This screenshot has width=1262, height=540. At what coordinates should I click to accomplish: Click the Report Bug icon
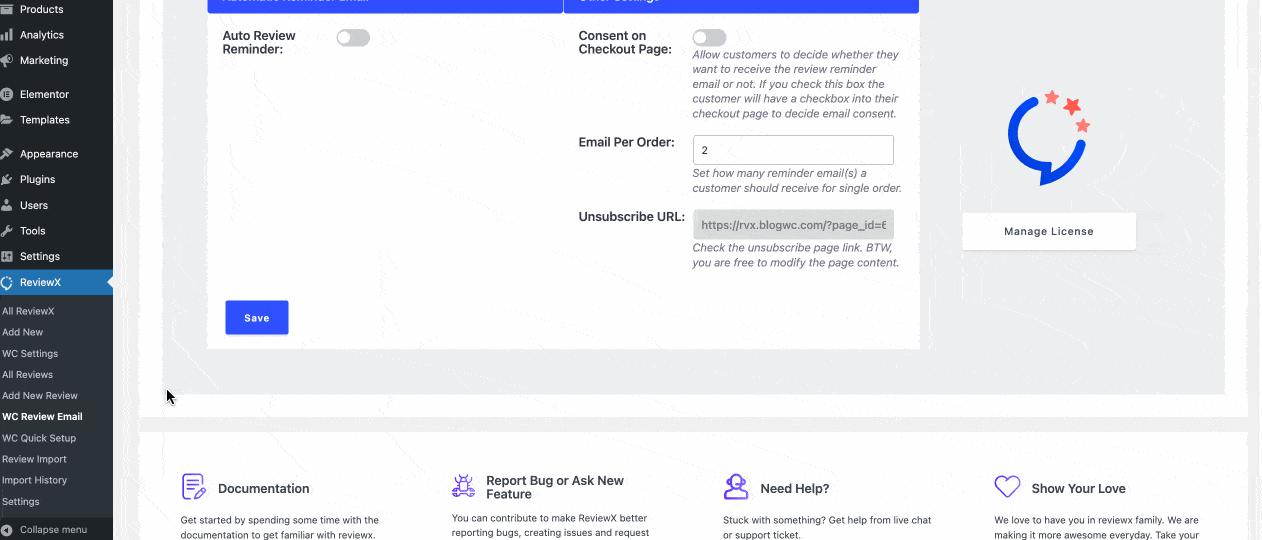click(463, 487)
